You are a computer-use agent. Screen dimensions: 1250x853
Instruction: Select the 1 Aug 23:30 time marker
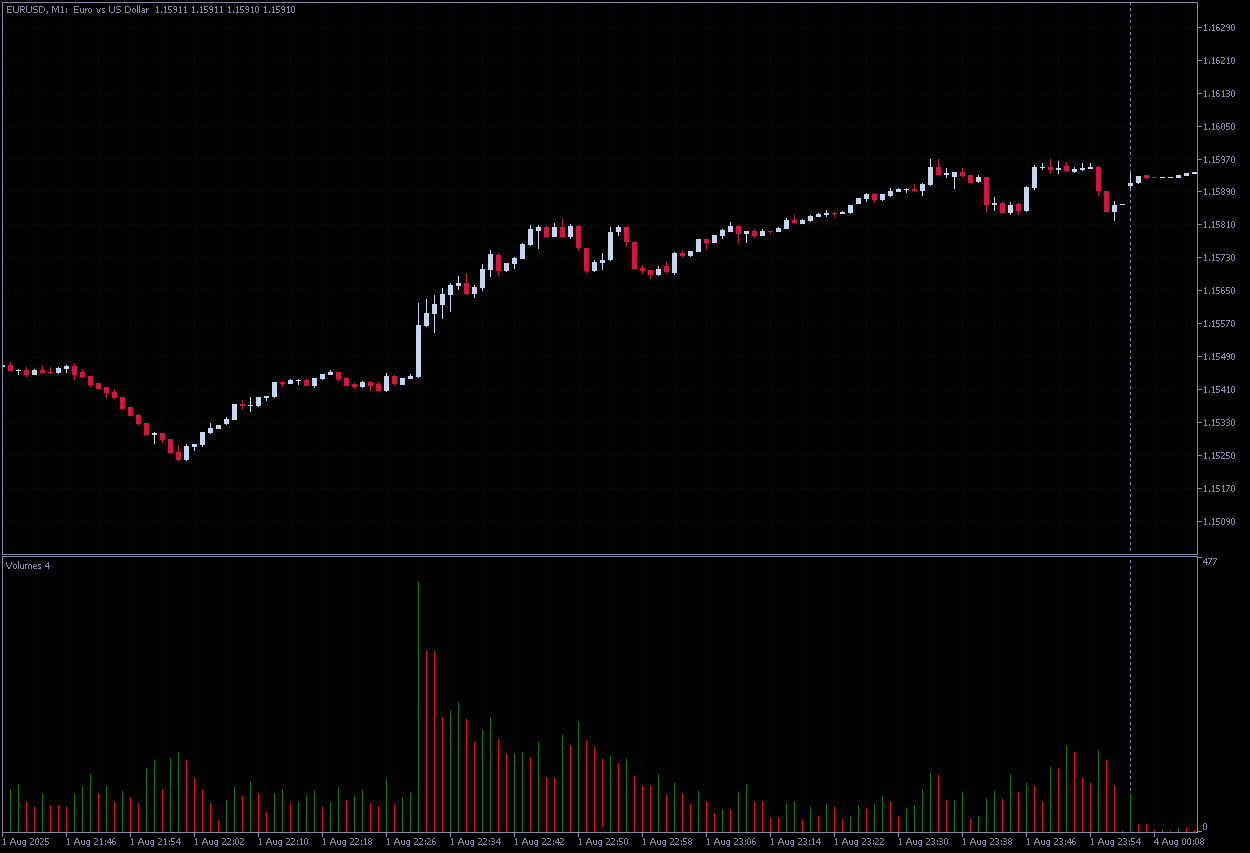tap(923, 842)
